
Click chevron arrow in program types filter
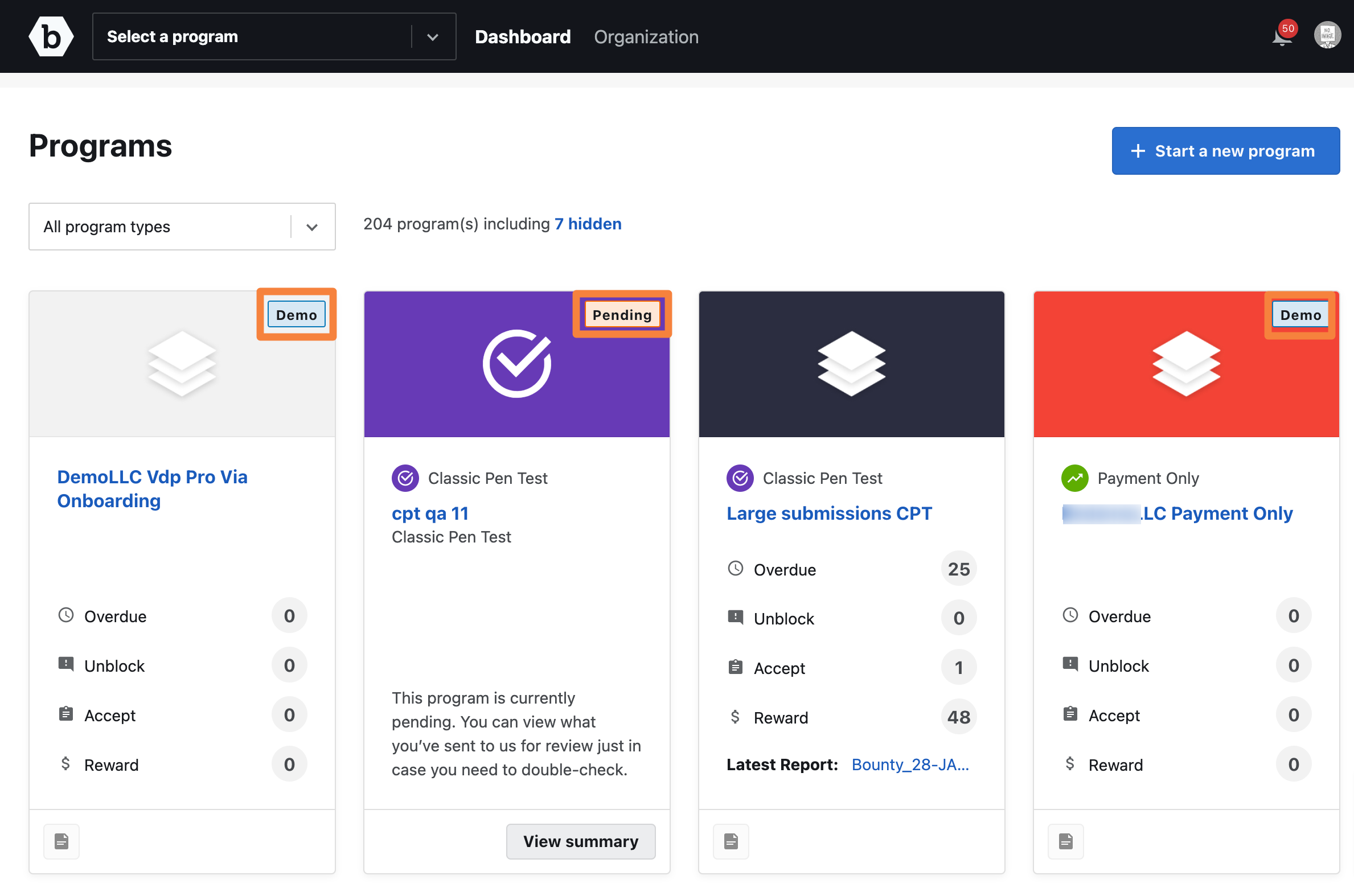pos(311,227)
